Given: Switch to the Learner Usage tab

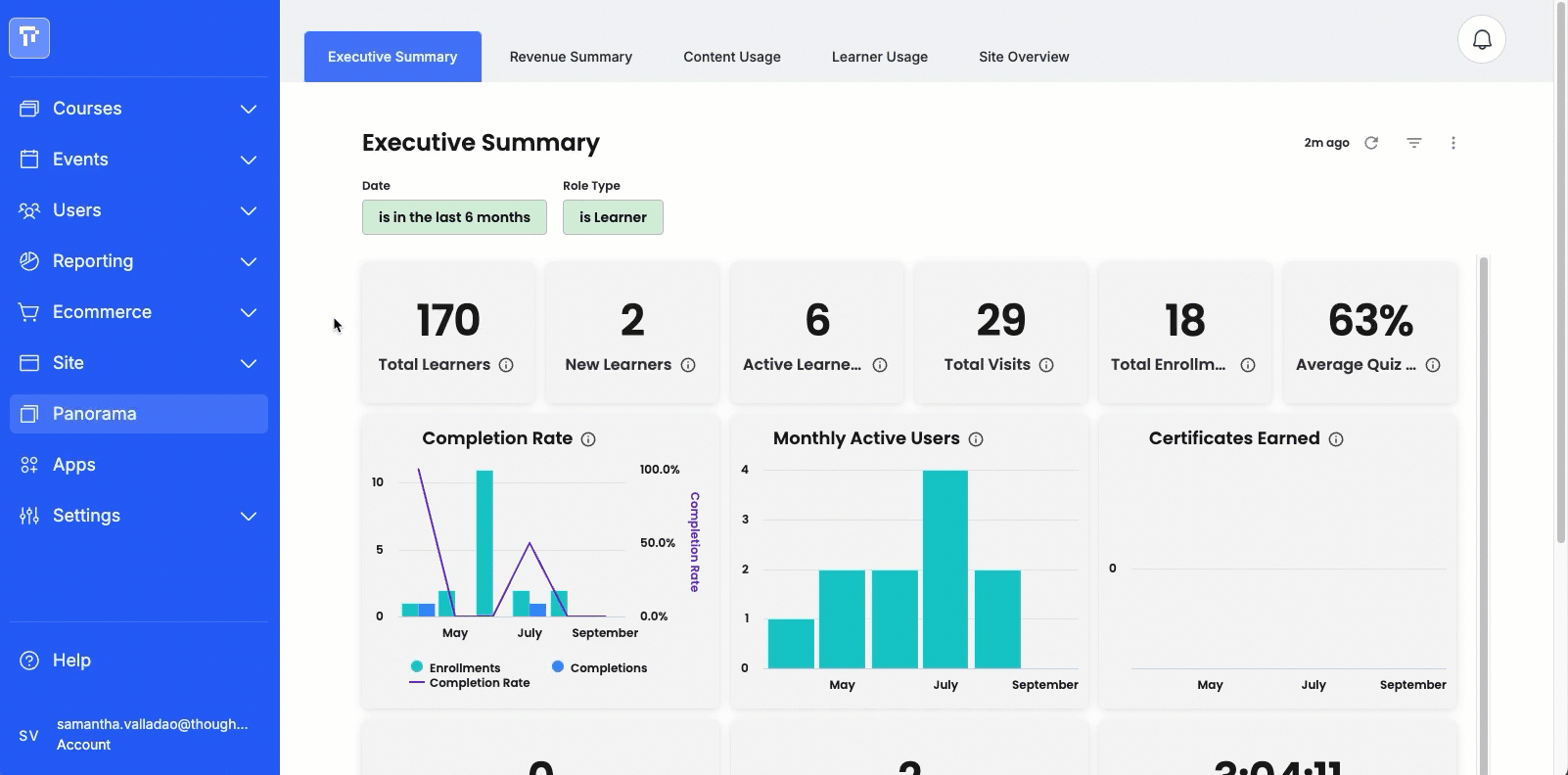Looking at the screenshot, I should tap(880, 57).
